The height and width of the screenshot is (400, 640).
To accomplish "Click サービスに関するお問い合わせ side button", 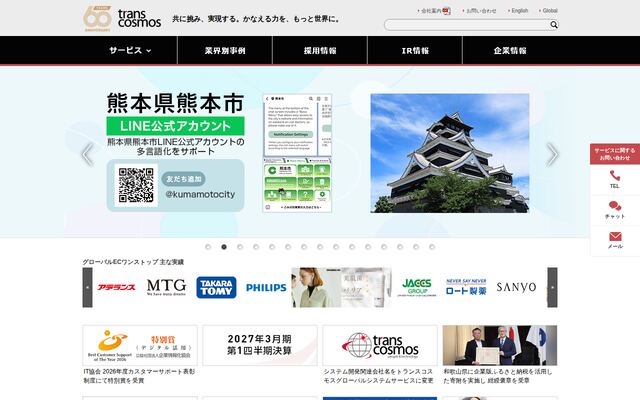I will point(615,154).
